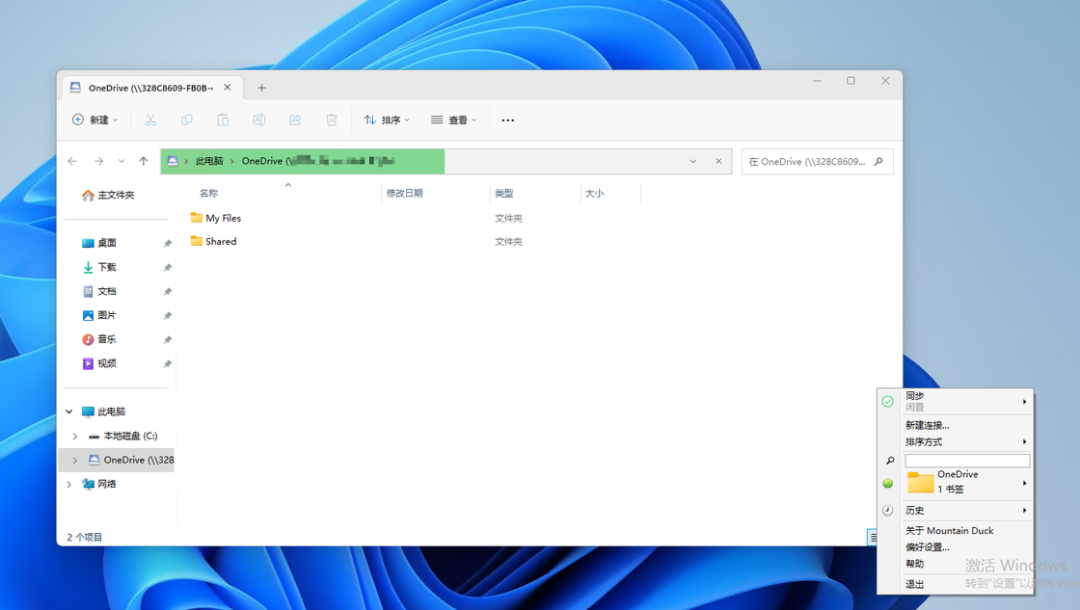Unpin 视频 via its pin icon

click(x=167, y=364)
